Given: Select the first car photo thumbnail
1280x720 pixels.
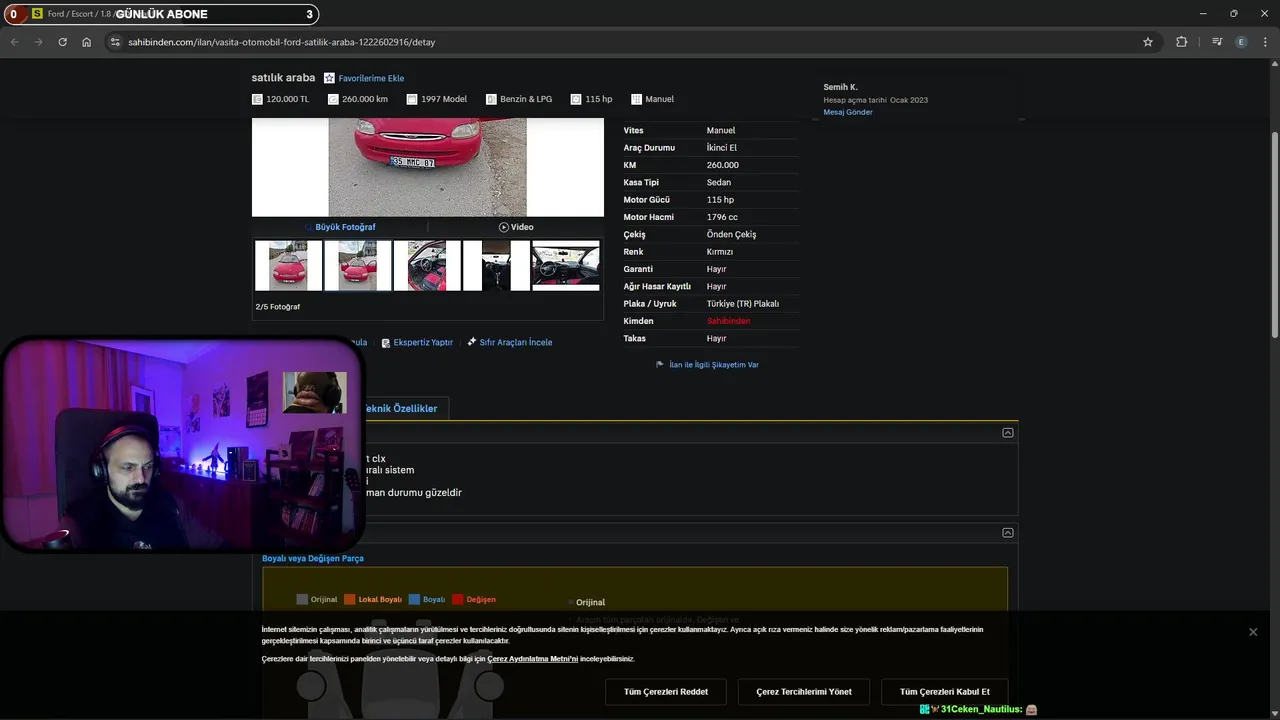Looking at the screenshot, I should [x=288, y=265].
